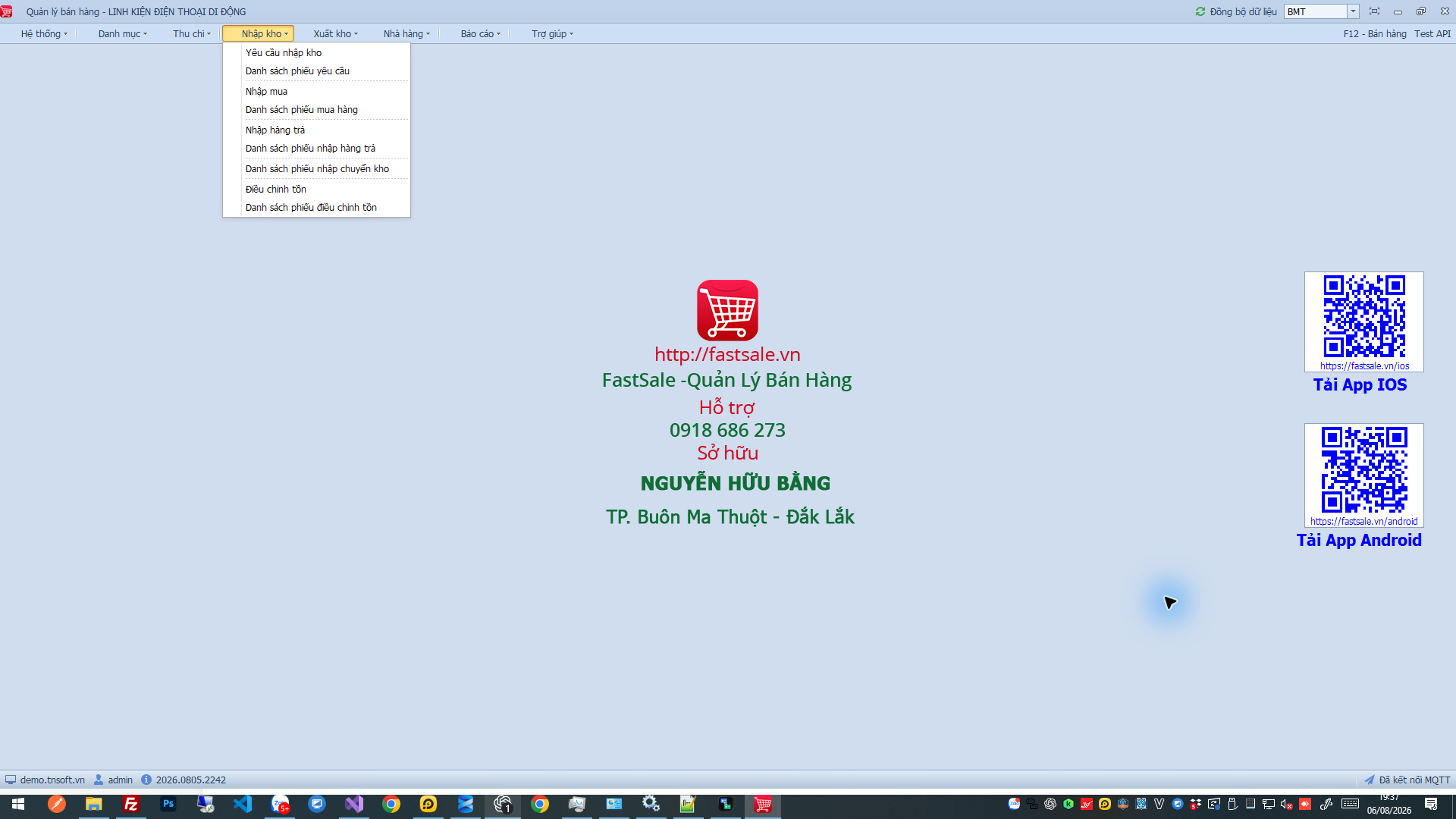The width and height of the screenshot is (1456, 819).
Task: Click support phone number 0918 686 273
Action: pos(727,430)
